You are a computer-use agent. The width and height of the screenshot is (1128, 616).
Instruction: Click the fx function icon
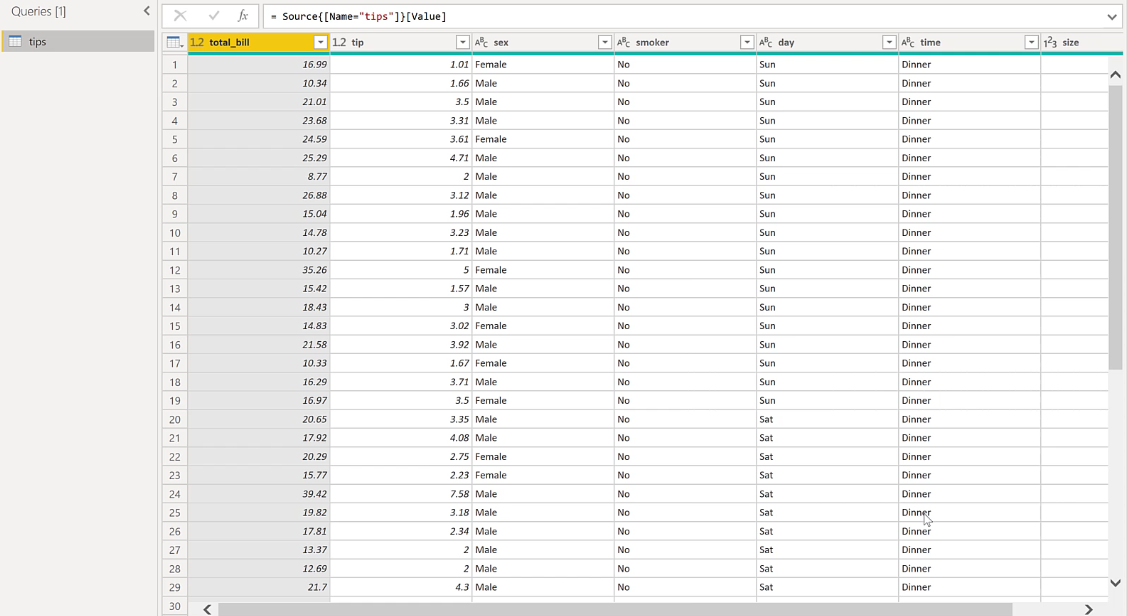(243, 16)
